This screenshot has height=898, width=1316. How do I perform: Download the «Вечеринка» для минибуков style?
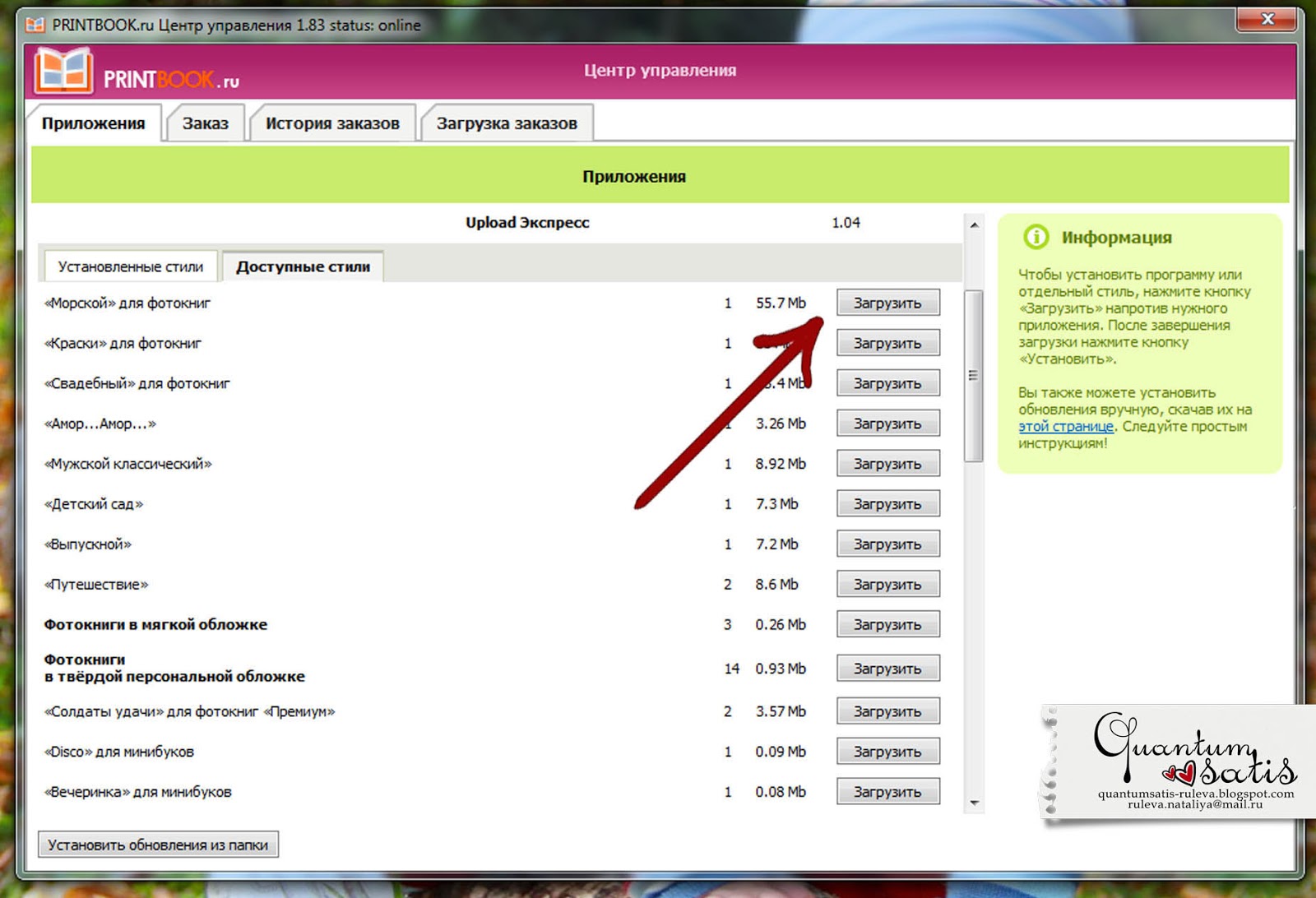pos(887,792)
